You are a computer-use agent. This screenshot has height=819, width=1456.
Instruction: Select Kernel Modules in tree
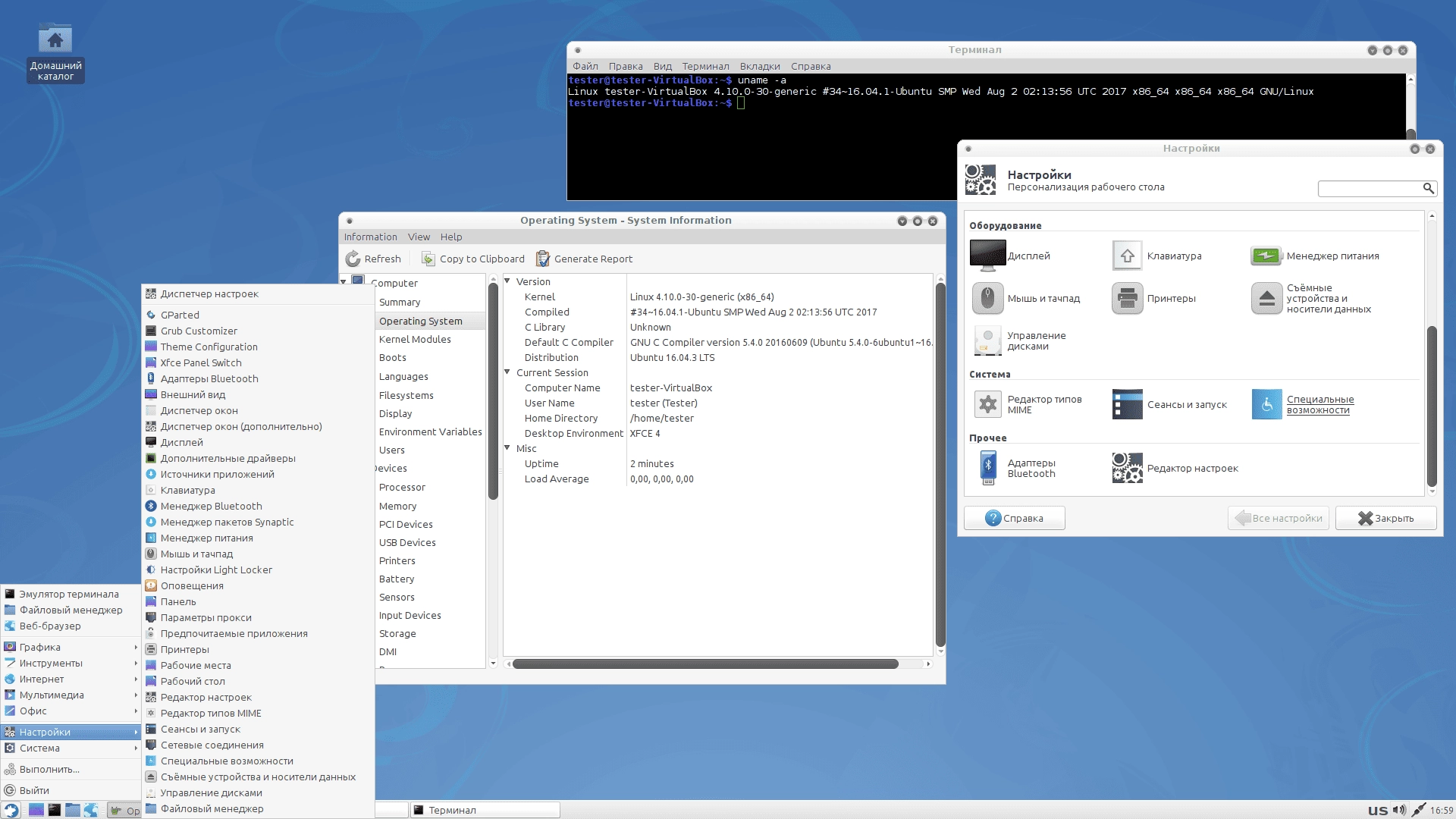[x=415, y=339]
